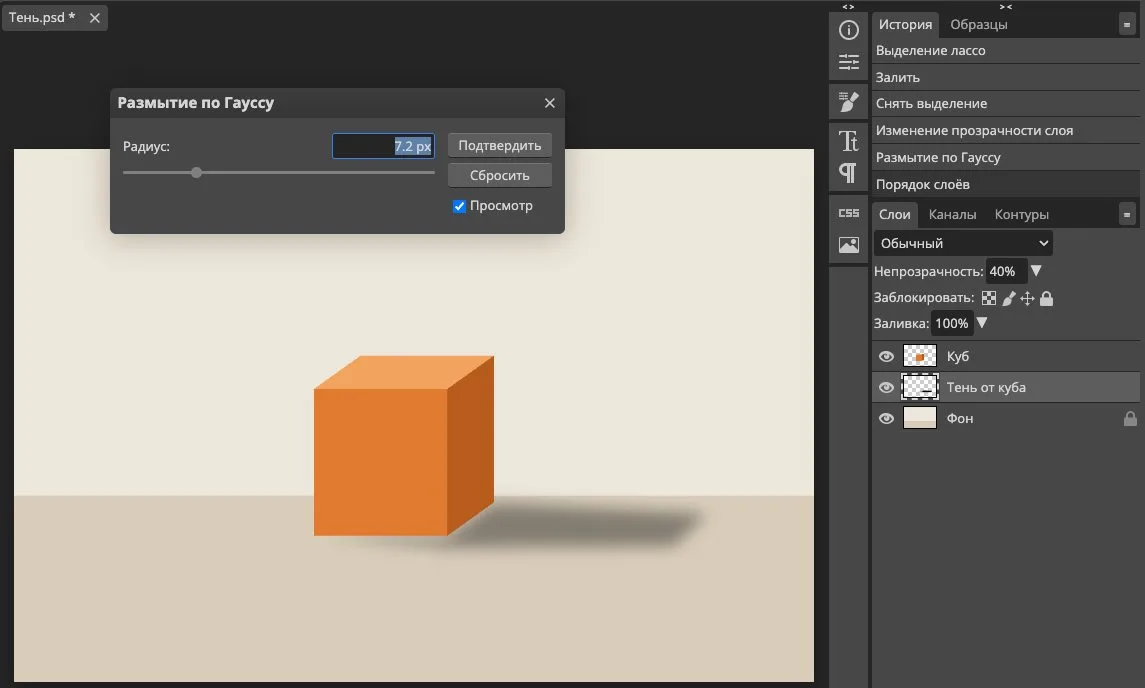Open the Обычный blend mode dropdown
Image resolution: width=1145 pixels, height=688 pixels.
[x=963, y=243]
